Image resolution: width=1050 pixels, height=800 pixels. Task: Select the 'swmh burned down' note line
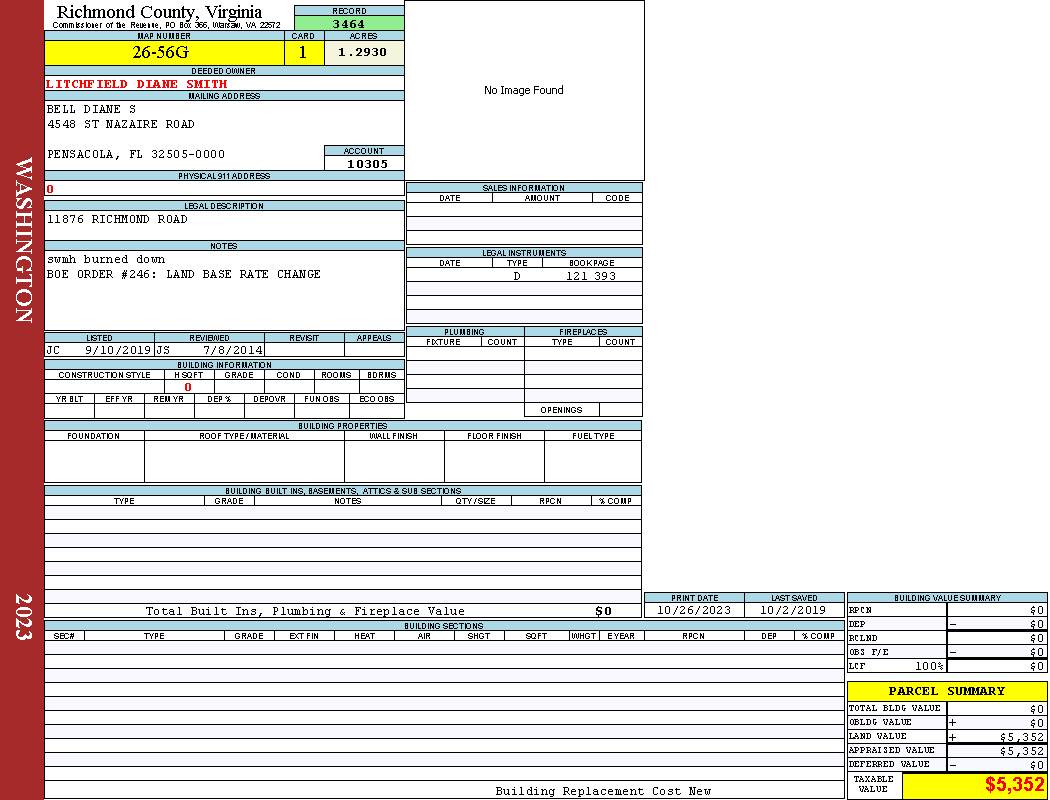[x=106, y=259]
